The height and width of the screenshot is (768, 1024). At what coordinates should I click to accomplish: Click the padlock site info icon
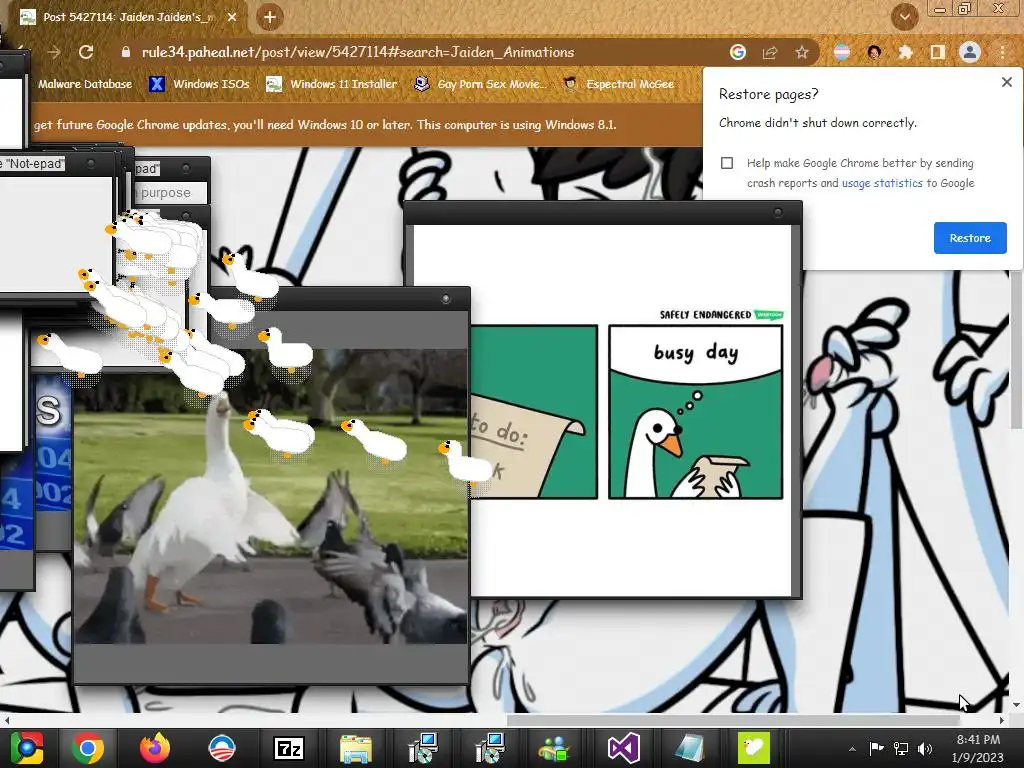(125, 52)
